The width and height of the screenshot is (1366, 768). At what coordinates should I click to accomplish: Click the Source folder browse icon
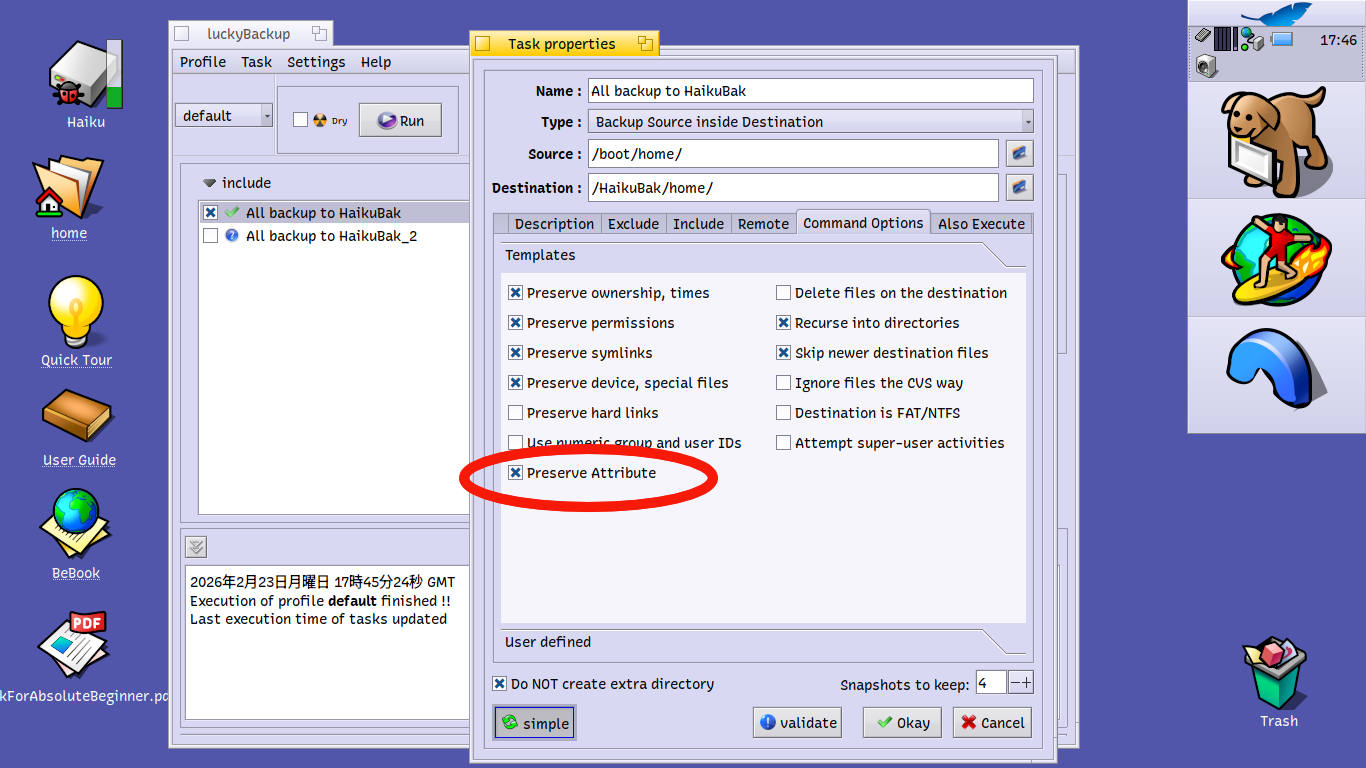(x=1019, y=154)
